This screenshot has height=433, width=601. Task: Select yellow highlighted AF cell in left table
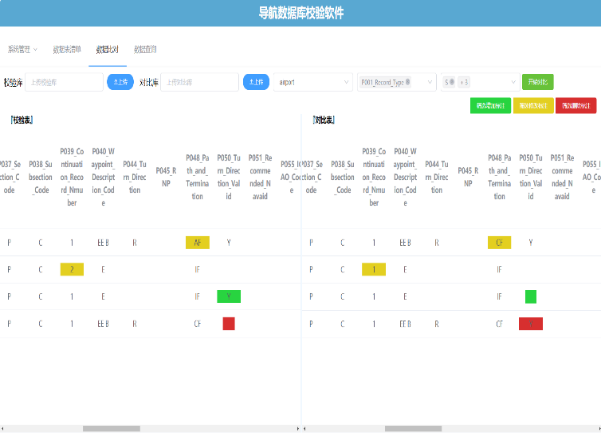[x=197, y=242]
